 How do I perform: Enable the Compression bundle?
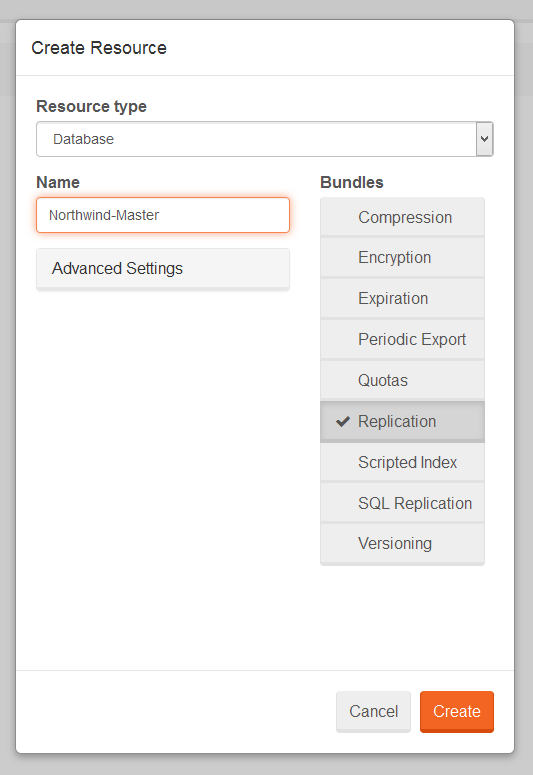click(x=402, y=217)
